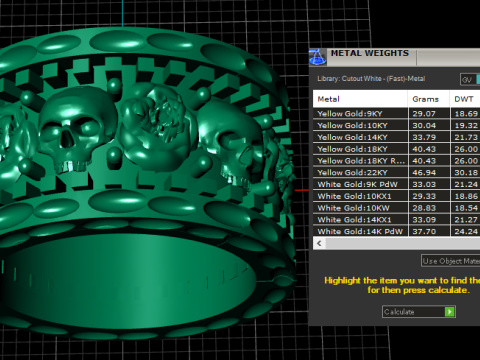The width and height of the screenshot is (480, 360).
Task: Click the 33.03 grams cell
Action: coord(429,184)
